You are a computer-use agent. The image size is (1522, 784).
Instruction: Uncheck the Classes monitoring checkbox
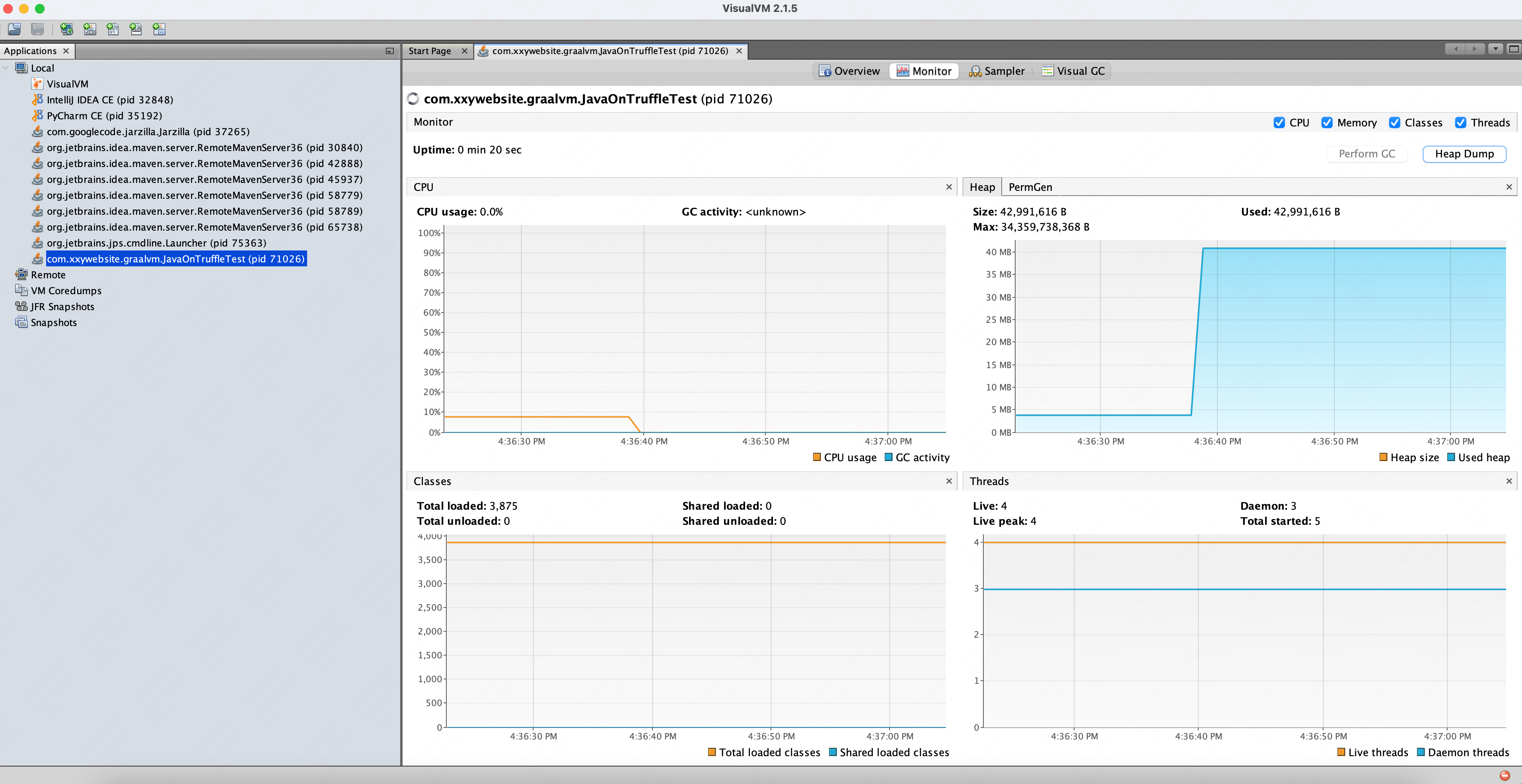[x=1395, y=123]
